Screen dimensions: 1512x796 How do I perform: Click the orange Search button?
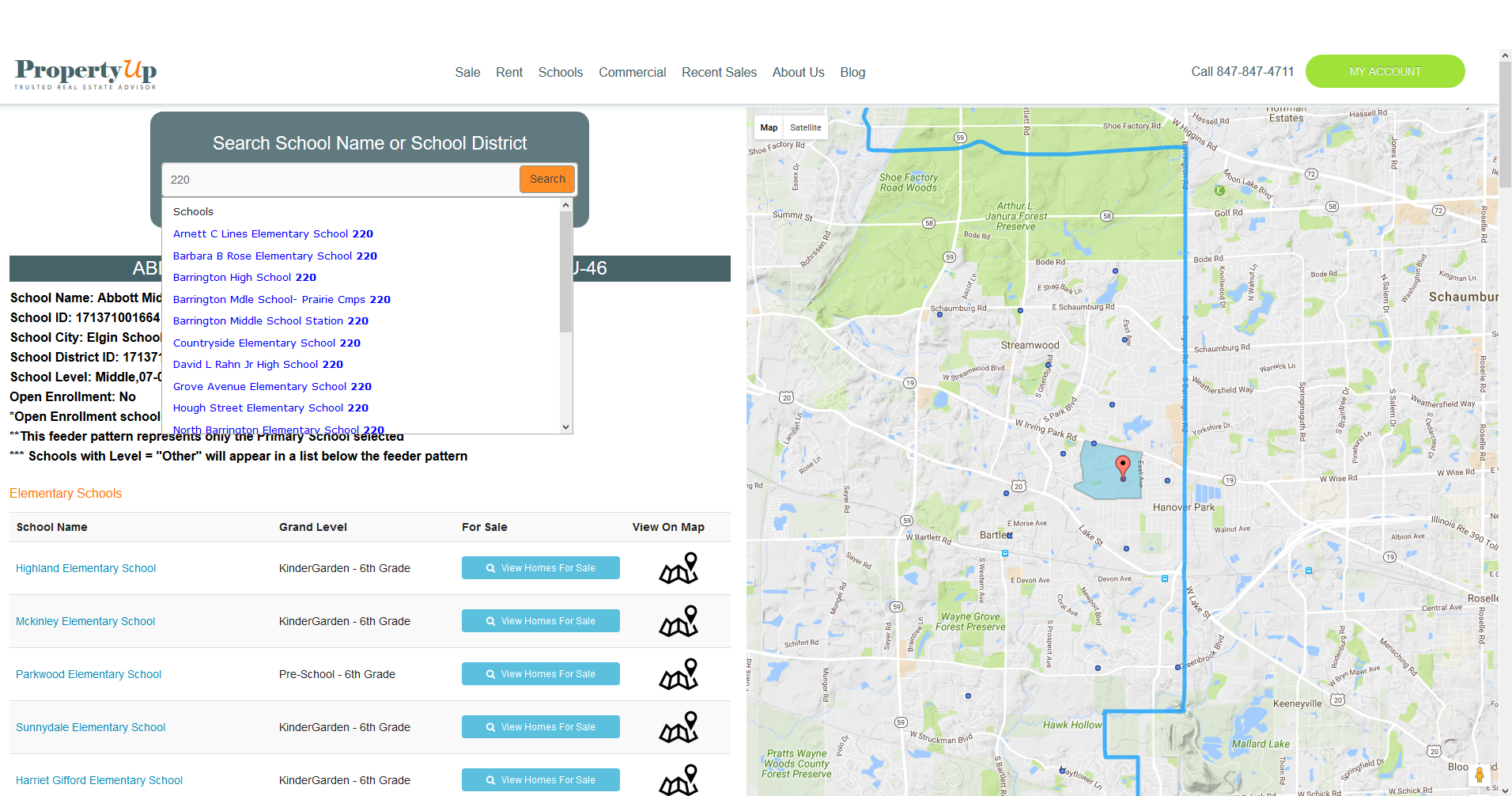click(547, 179)
